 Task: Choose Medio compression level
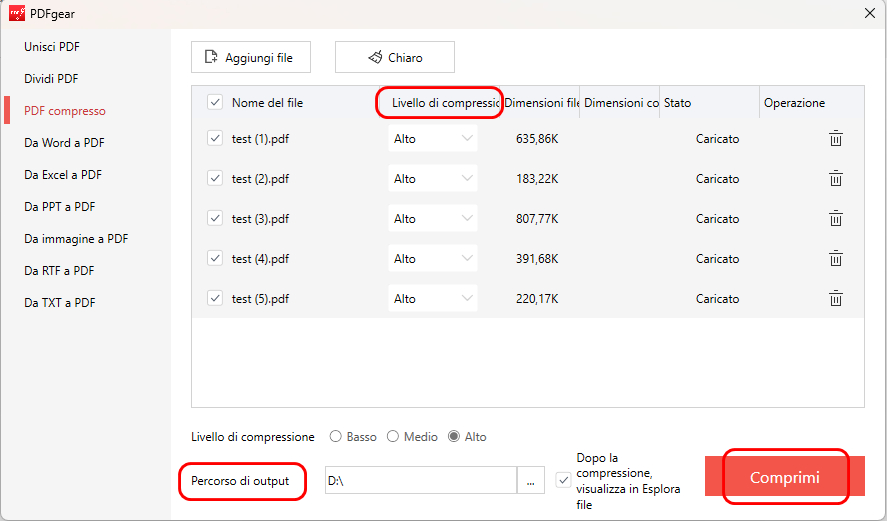(x=393, y=437)
